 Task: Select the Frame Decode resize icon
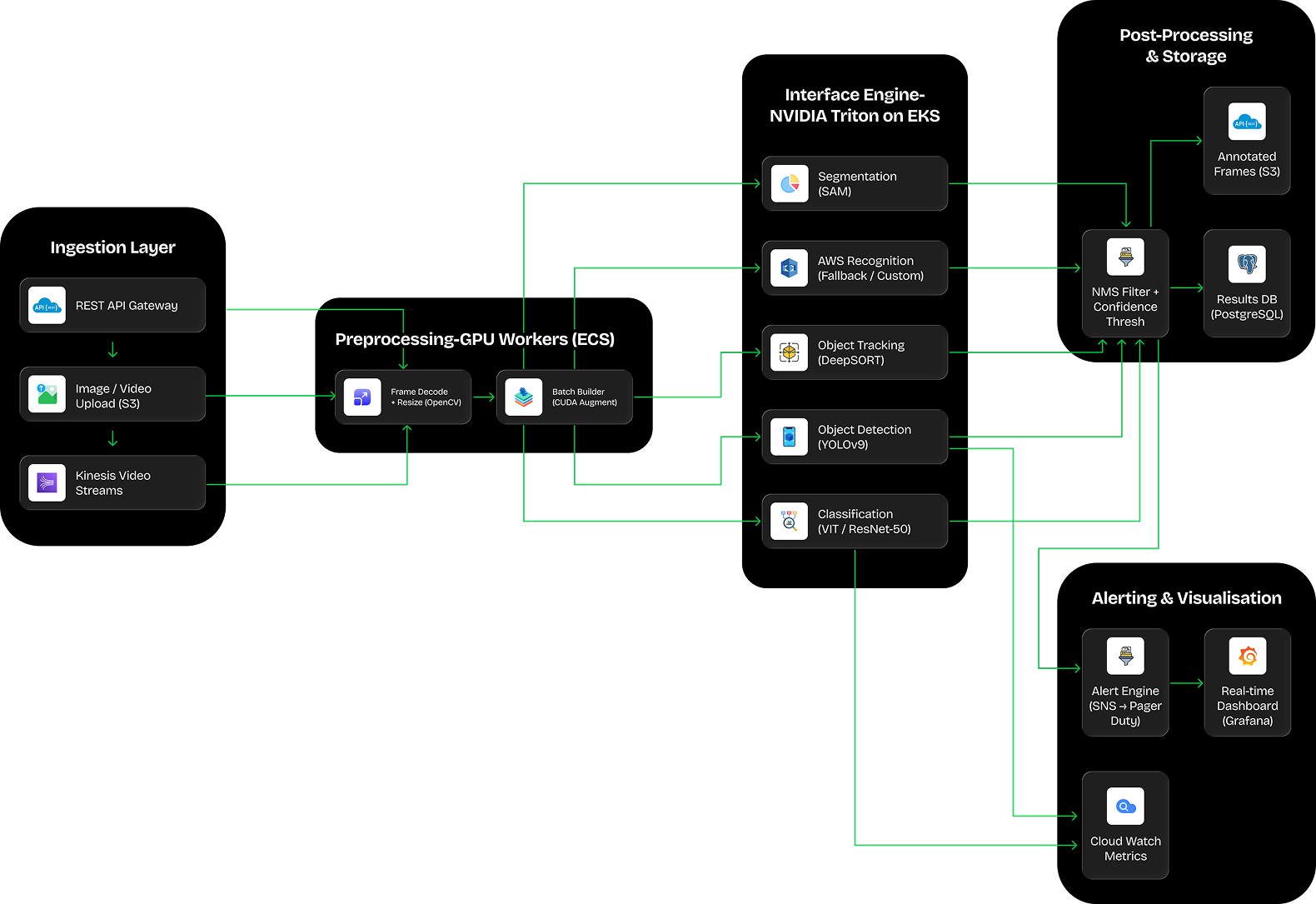coord(362,397)
